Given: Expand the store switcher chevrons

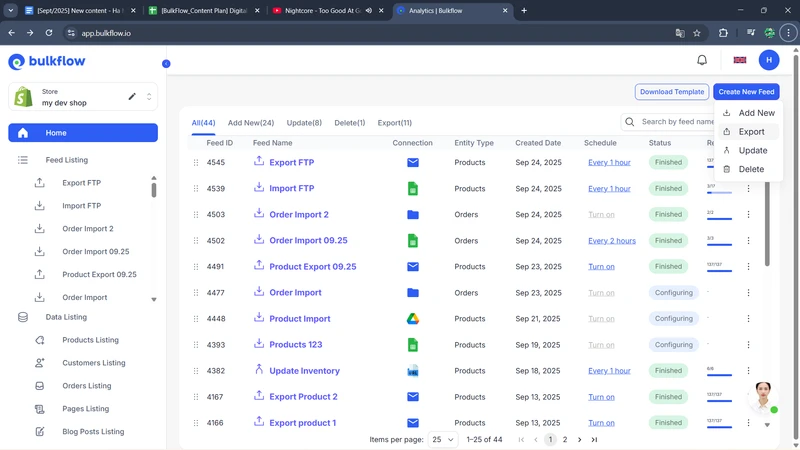Looking at the screenshot, I should pyautogui.click(x=149, y=97).
